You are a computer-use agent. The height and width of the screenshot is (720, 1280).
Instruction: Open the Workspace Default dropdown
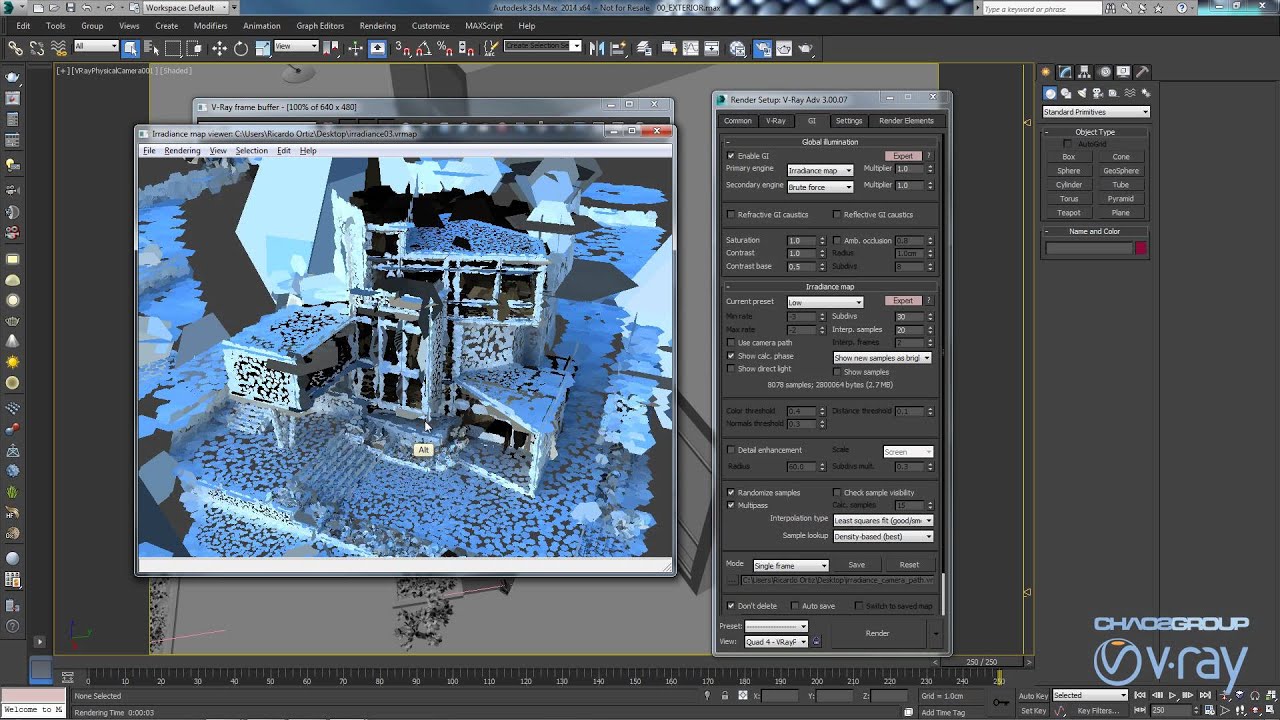(188, 7)
